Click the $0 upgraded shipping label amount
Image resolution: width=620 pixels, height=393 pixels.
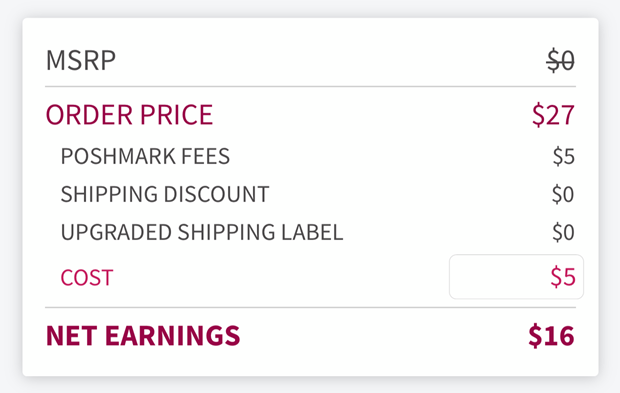point(563,232)
